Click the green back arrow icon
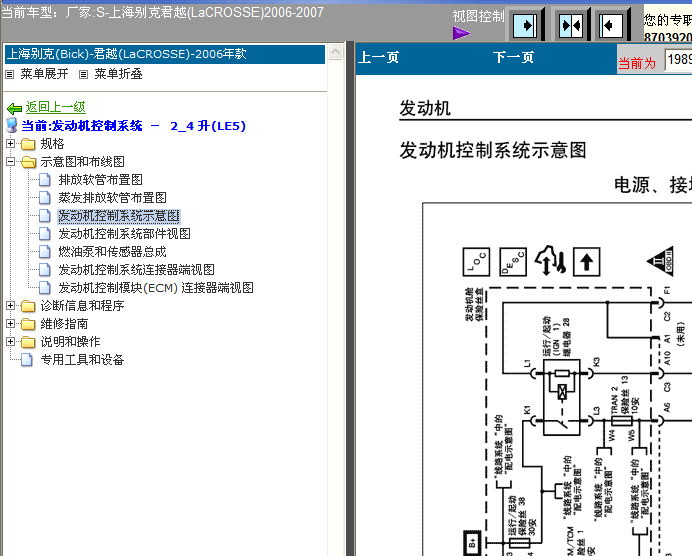 (x=15, y=109)
